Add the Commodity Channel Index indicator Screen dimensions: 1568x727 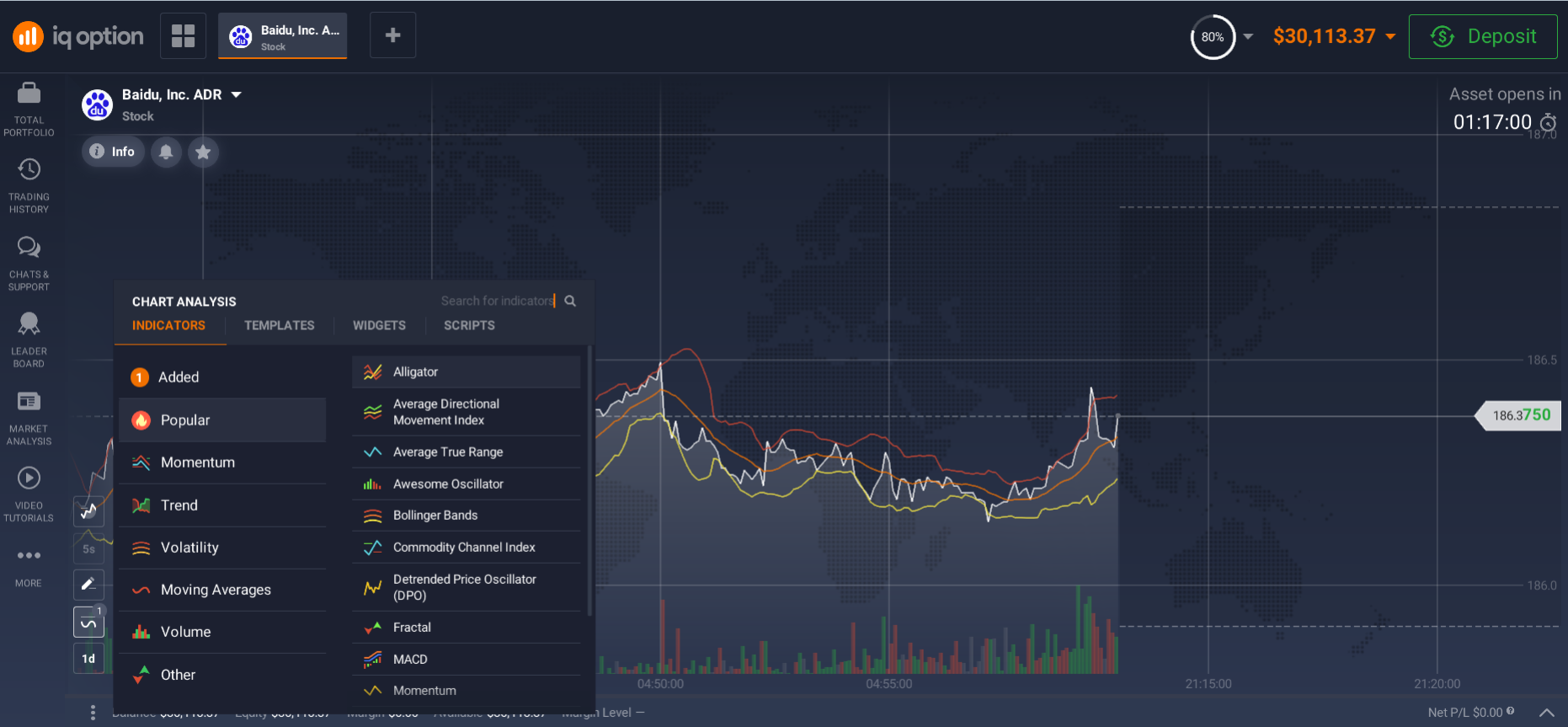(467, 548)
